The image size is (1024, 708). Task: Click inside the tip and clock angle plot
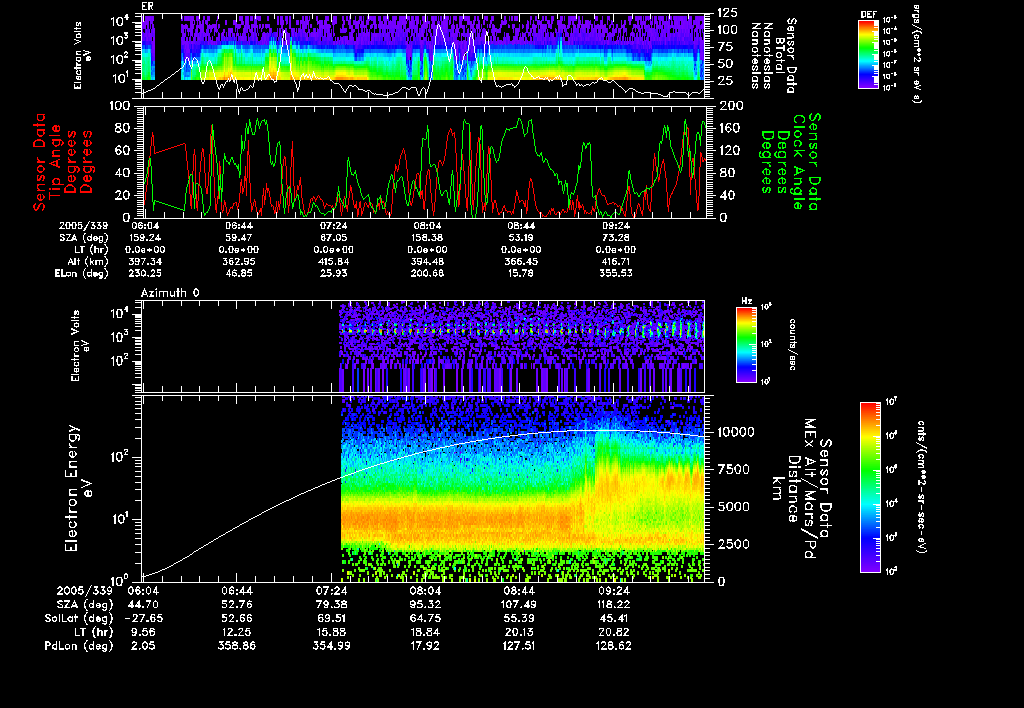point(423,162)
